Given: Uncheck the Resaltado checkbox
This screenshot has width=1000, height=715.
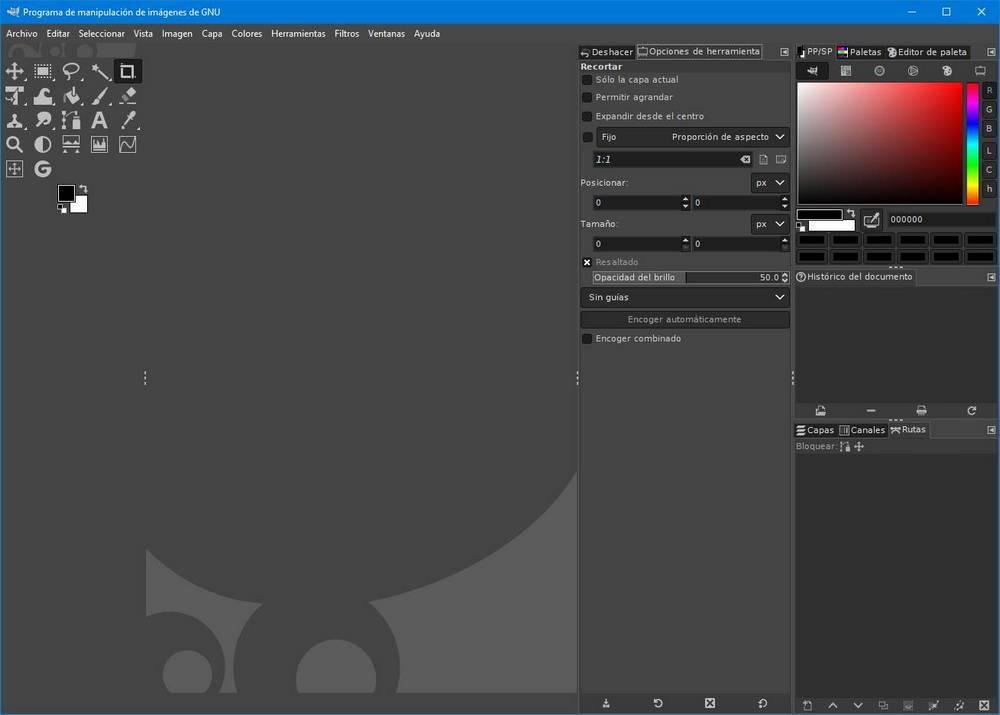Looking at the screenshot, I should click(x=587, y=262).
